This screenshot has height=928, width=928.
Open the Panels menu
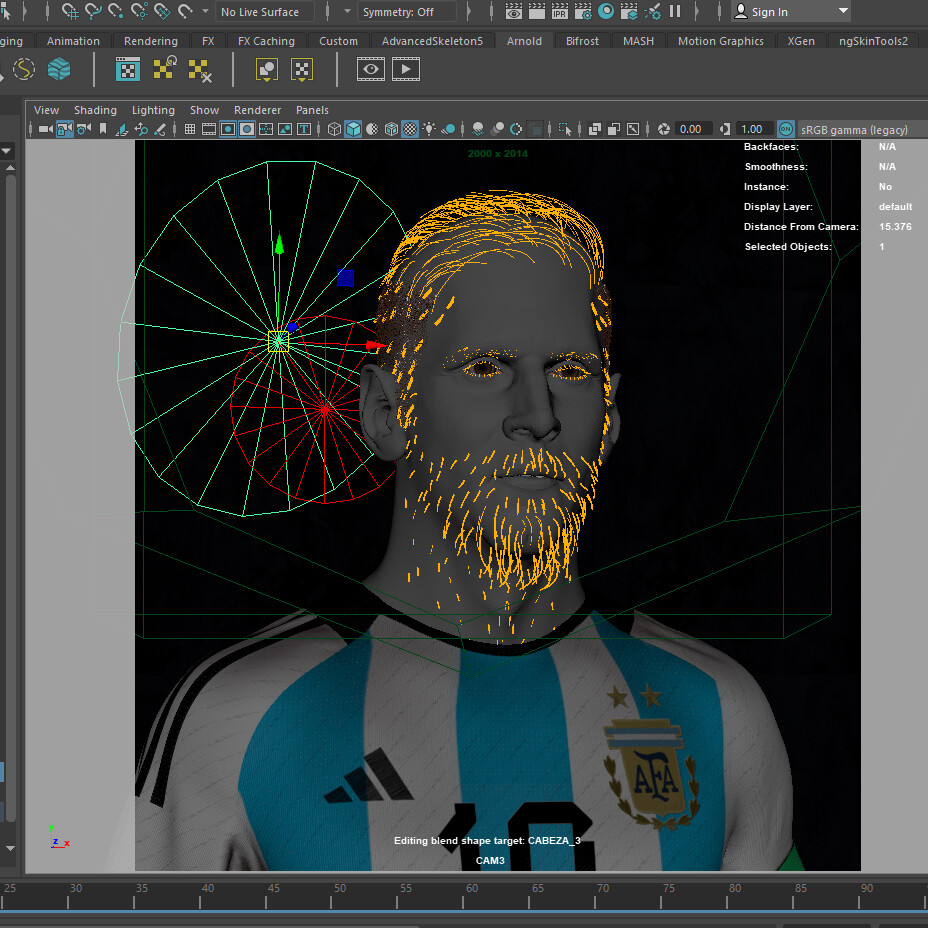click(312, 110)
